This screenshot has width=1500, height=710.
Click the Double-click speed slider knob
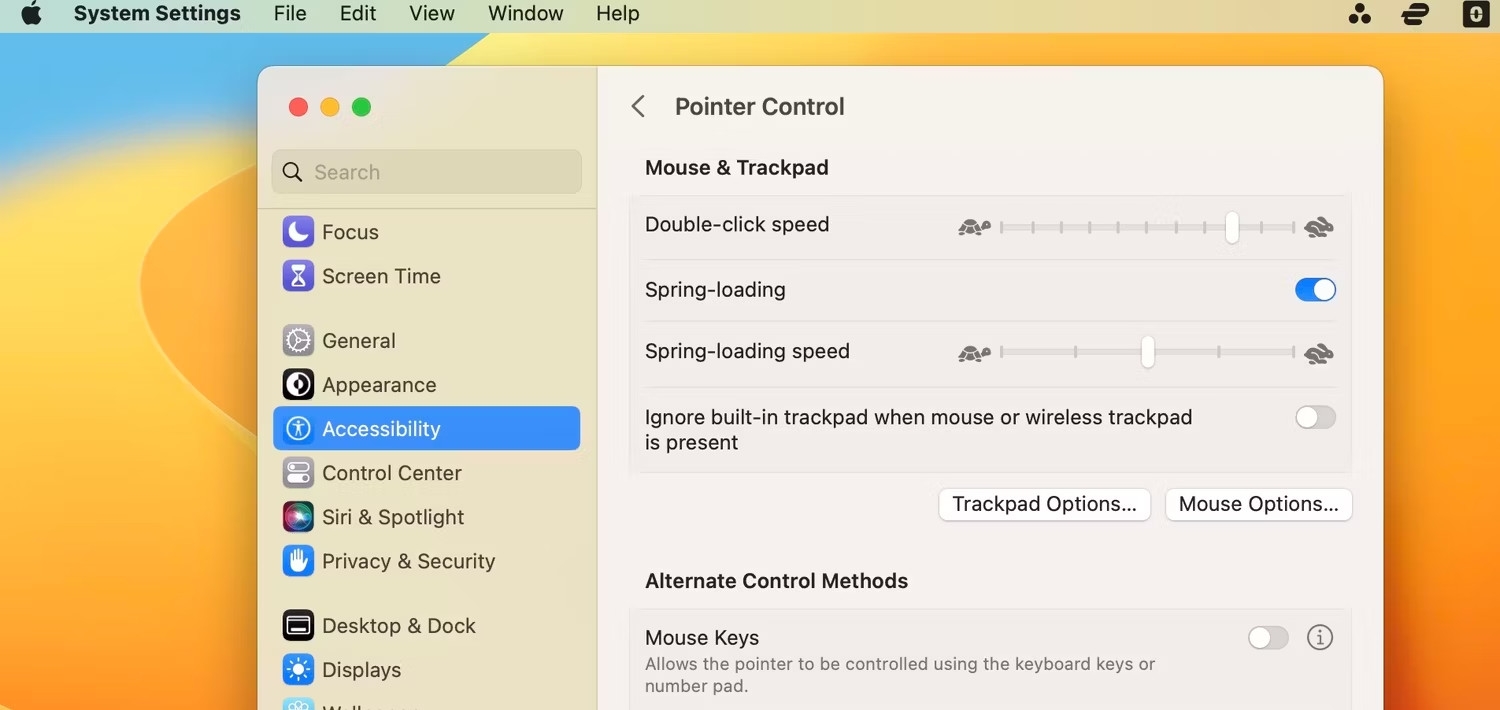tap(1232, 227)
